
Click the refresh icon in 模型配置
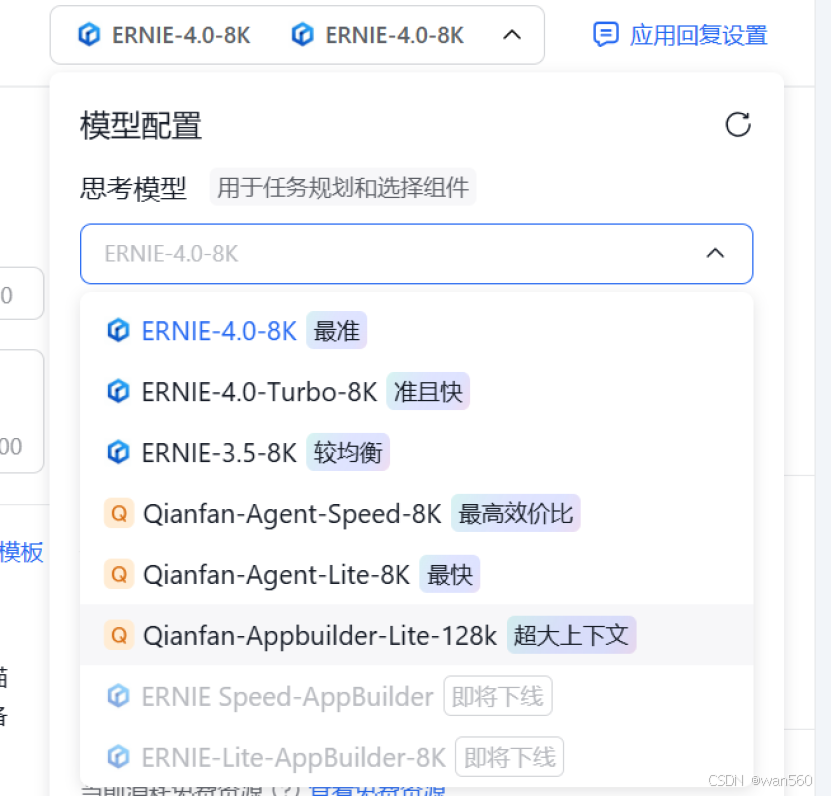[738, 125]
